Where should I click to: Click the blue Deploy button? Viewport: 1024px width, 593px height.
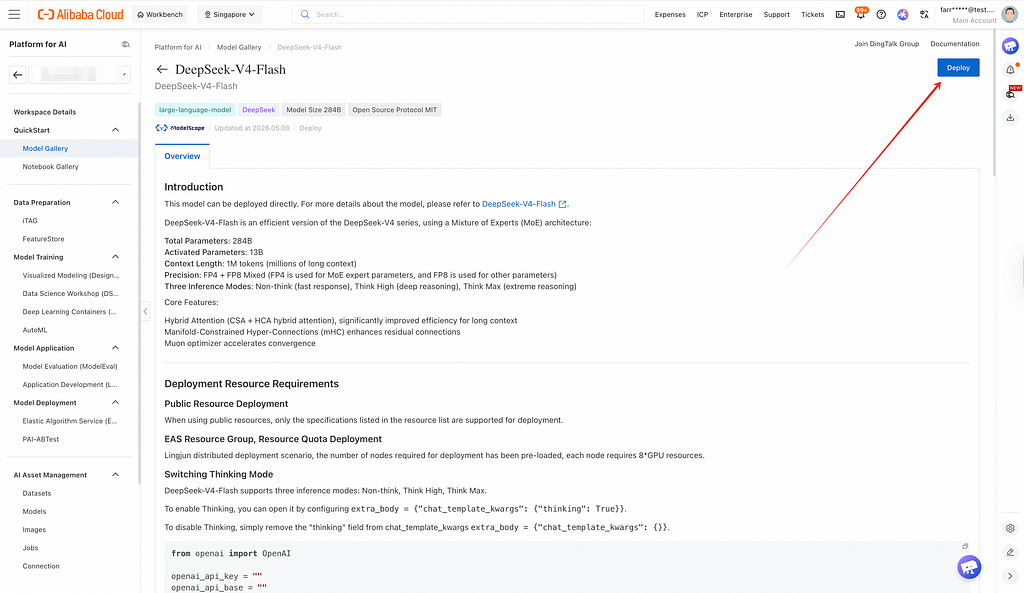pos(958,68)
